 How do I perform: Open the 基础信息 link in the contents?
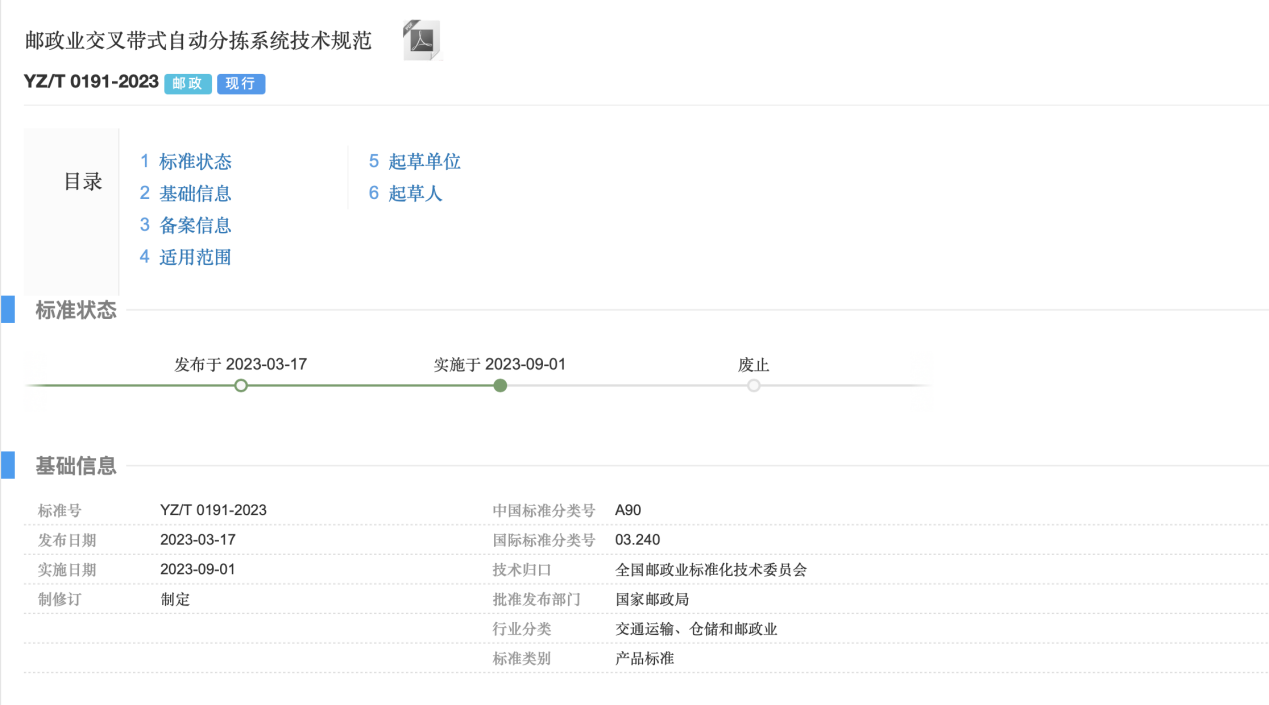196,193
